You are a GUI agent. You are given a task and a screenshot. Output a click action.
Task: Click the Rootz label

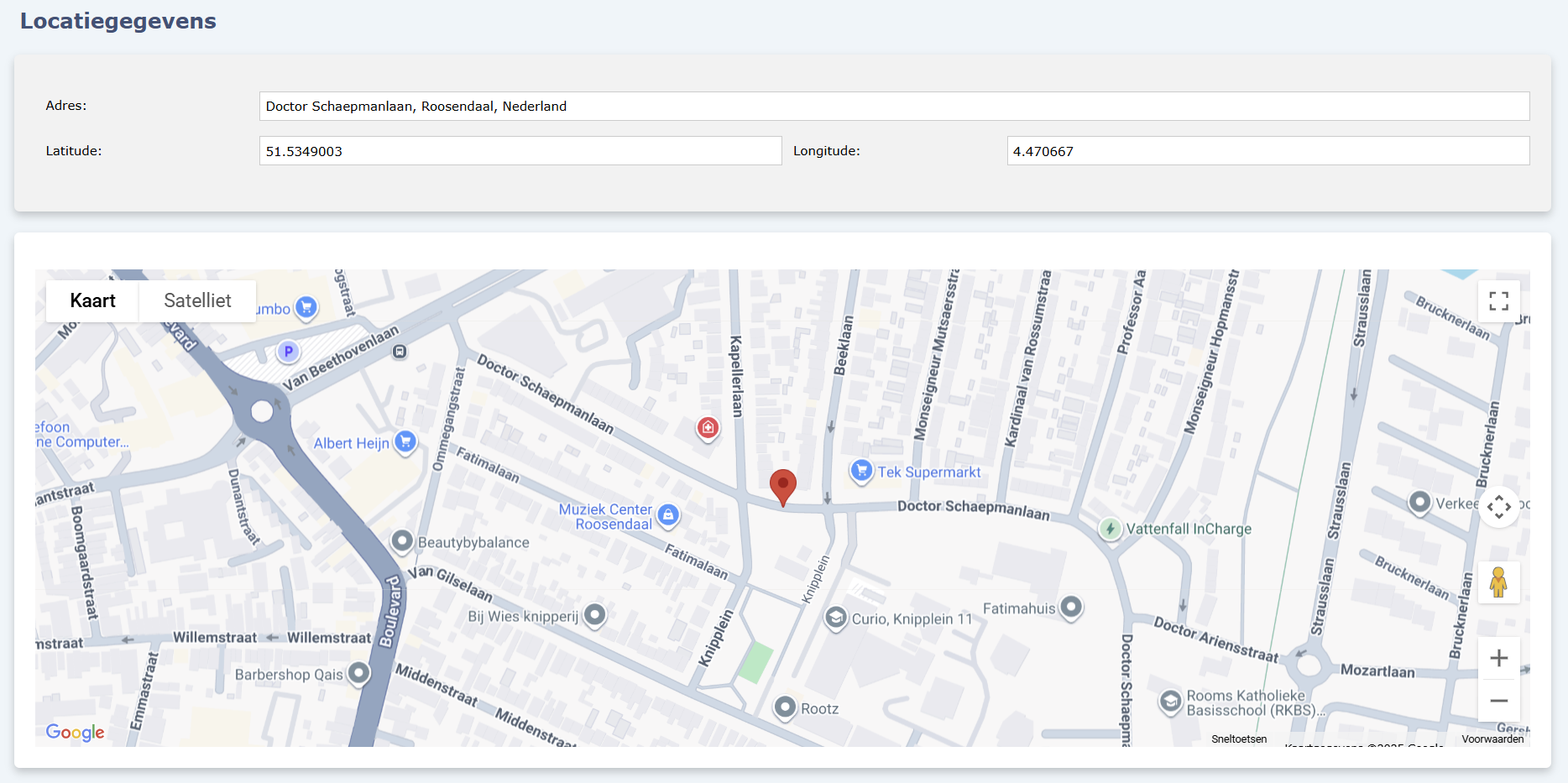coord(819,709)
